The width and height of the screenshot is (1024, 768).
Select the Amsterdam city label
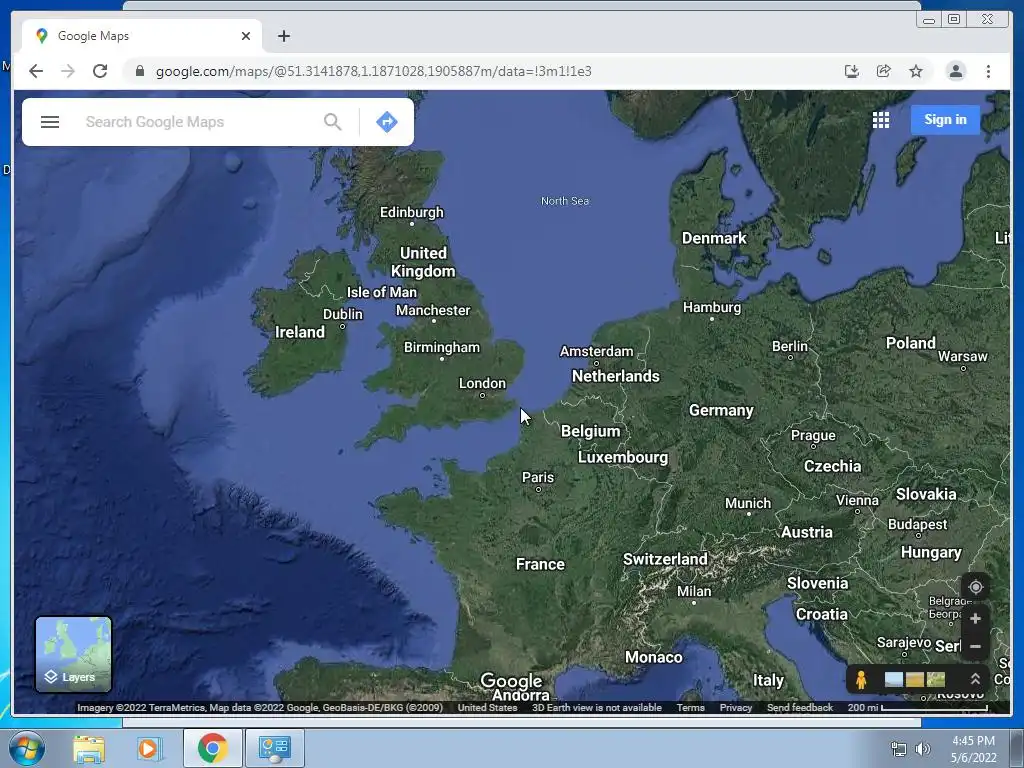point(596,351)
